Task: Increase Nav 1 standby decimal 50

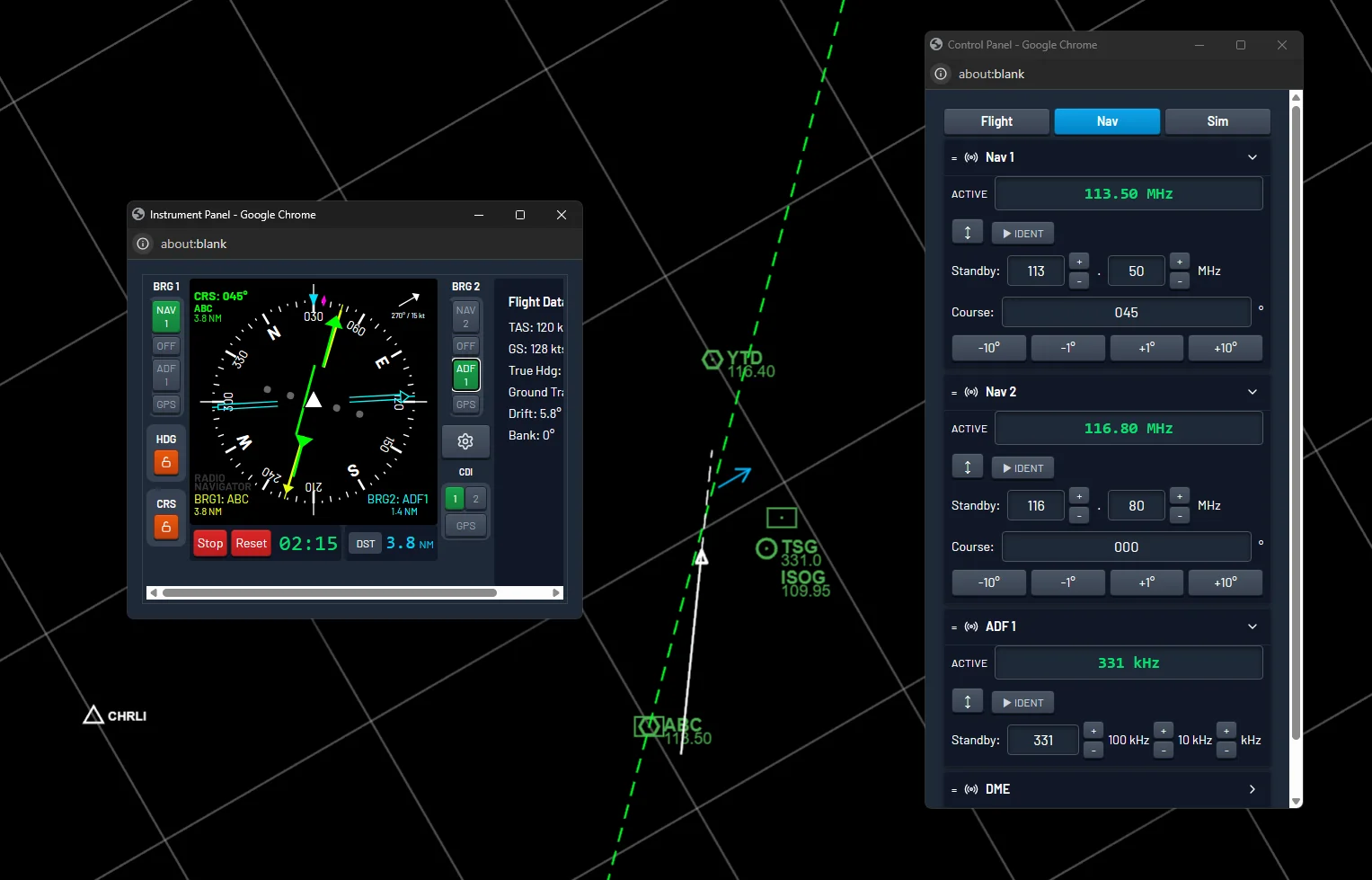Action: pyautogui.click(x=1180, y=262)
